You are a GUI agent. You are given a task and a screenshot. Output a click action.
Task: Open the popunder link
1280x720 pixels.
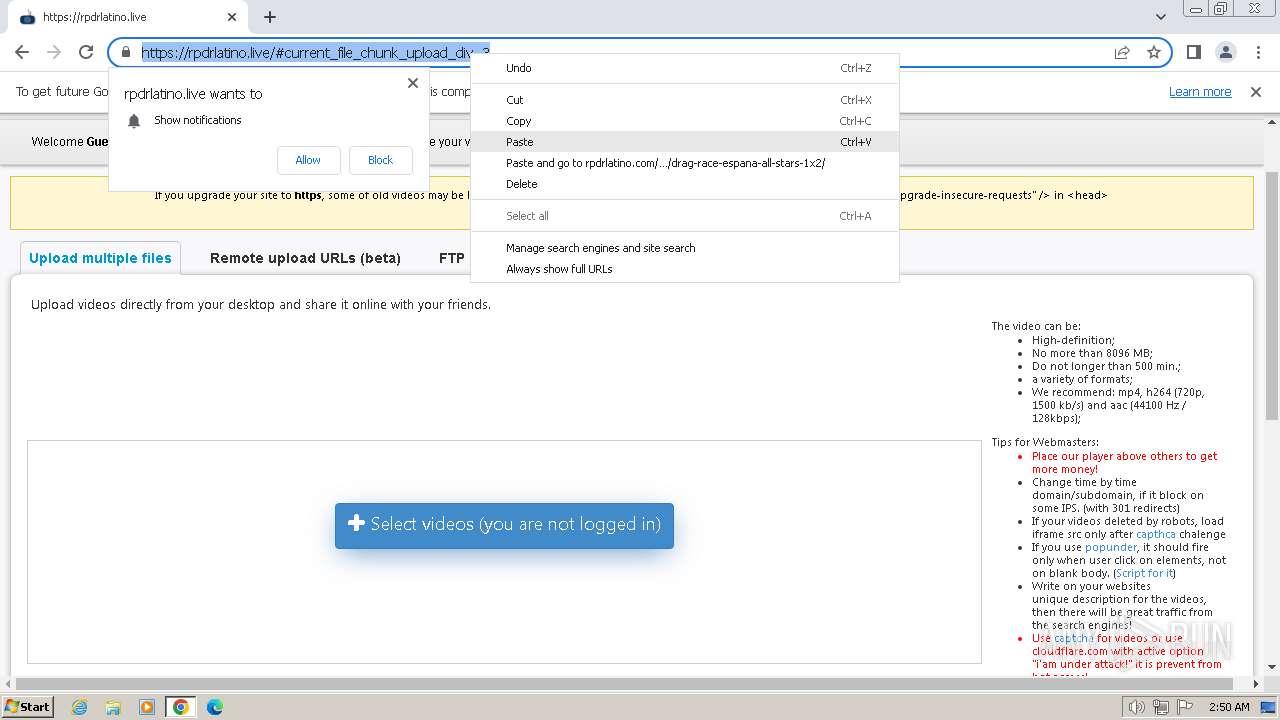(1110, 547)
